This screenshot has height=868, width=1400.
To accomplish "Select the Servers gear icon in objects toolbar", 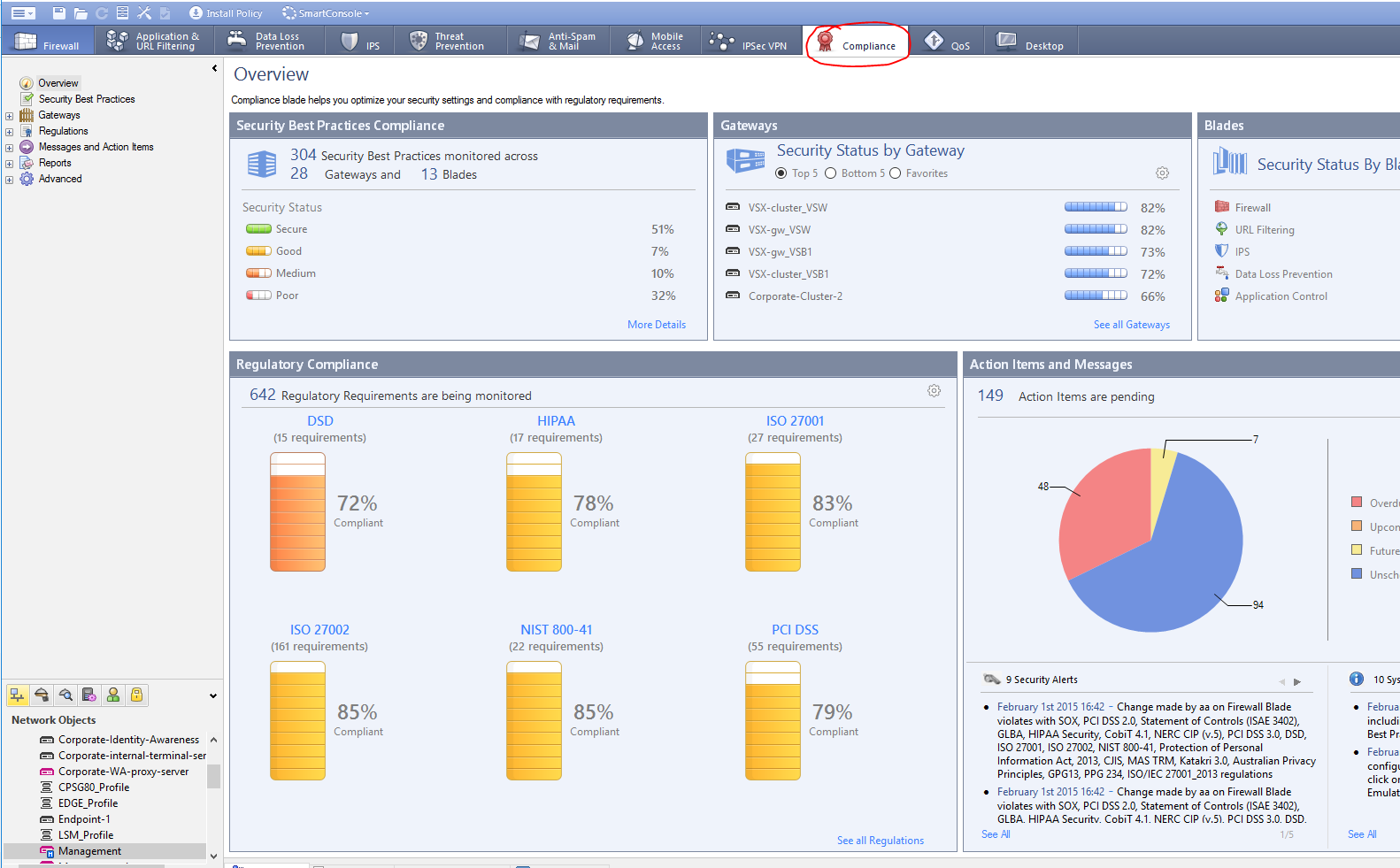I will [x=88, y=695].
